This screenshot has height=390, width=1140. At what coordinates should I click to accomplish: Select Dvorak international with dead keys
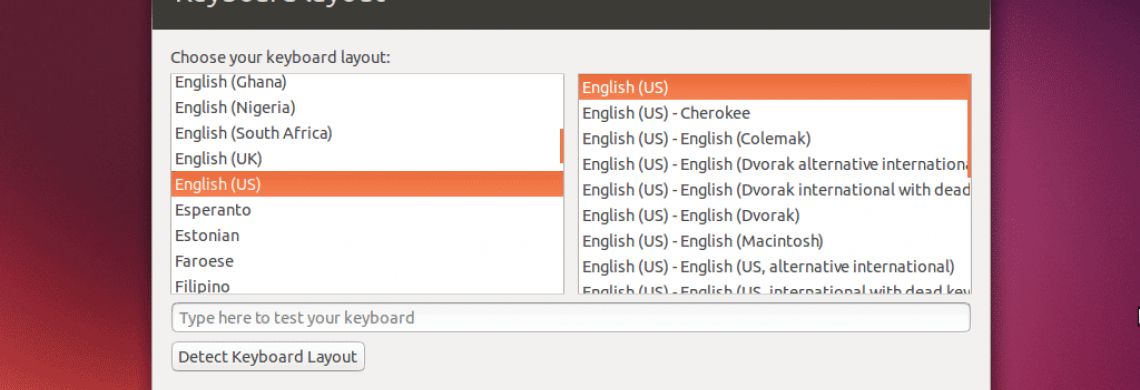click(x=774, y=189)
